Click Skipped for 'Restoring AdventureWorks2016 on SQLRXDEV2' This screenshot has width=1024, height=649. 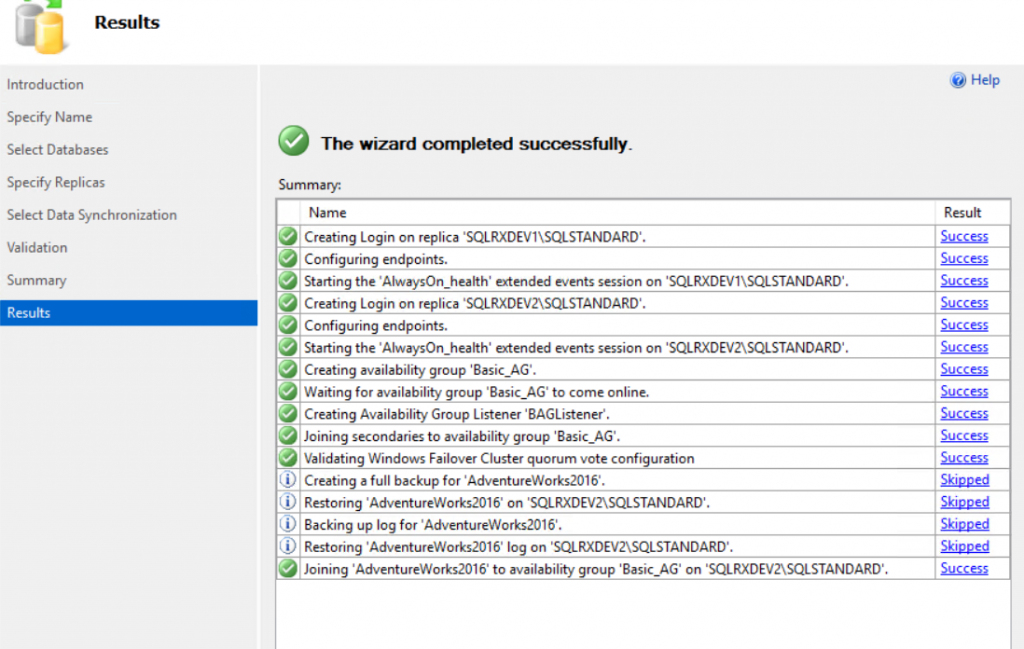tap(964, 502)
